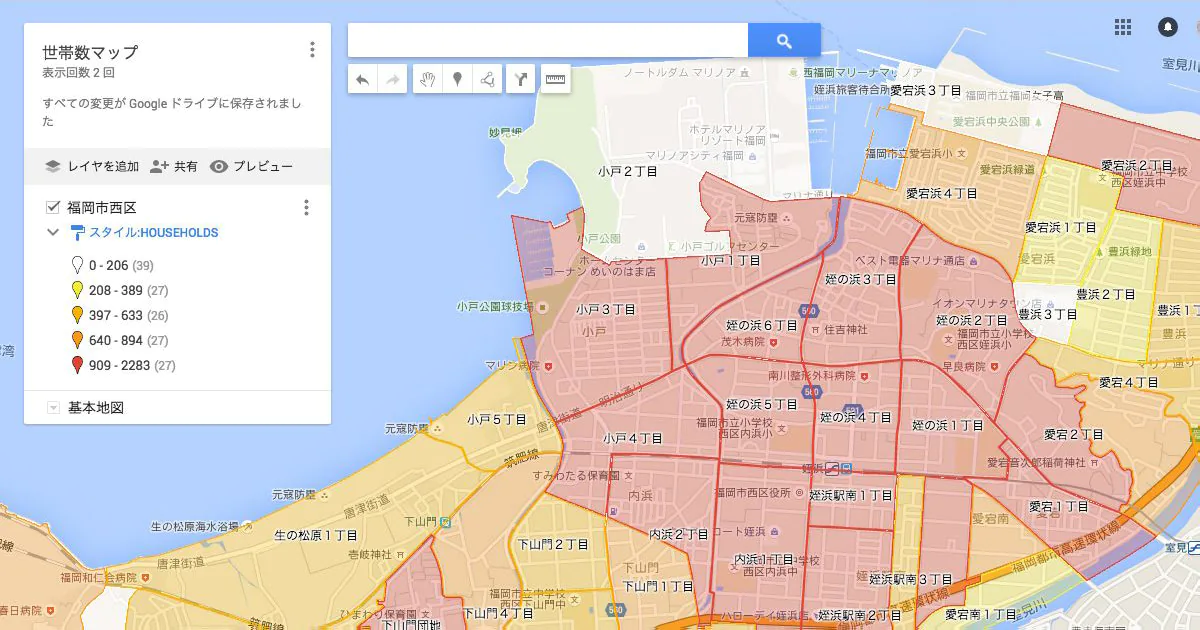Viewport: 1200px width, 630px height.
Task: Open プレビュー map preview
Action: [x=251, y=167]
